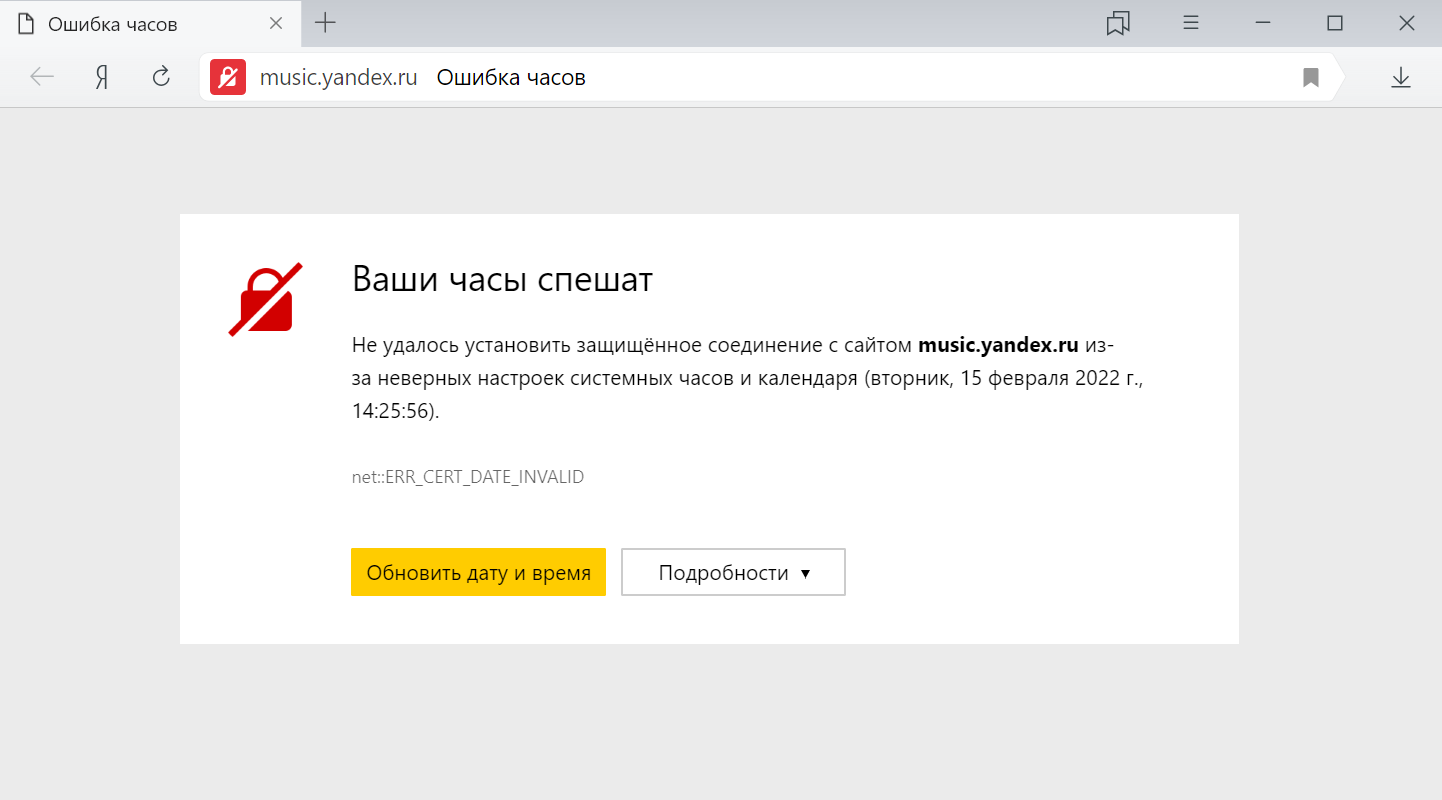Screen dimensions: 1442x800
Task: Expand the Подробности dropdown
Action: click(734, 572)
